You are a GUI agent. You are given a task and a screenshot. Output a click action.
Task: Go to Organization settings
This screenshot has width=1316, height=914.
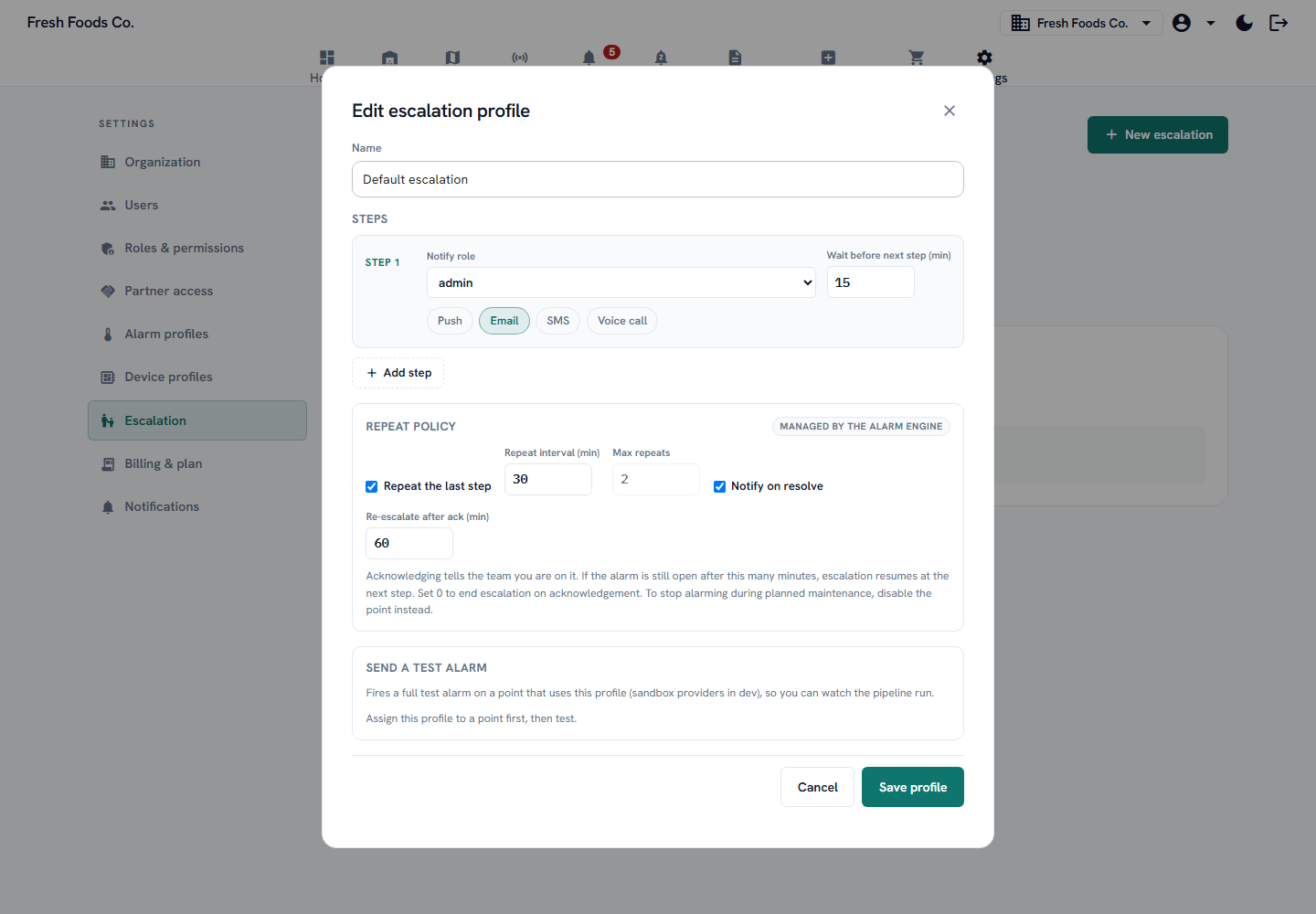pyautogui.click(x=197, y=162)
